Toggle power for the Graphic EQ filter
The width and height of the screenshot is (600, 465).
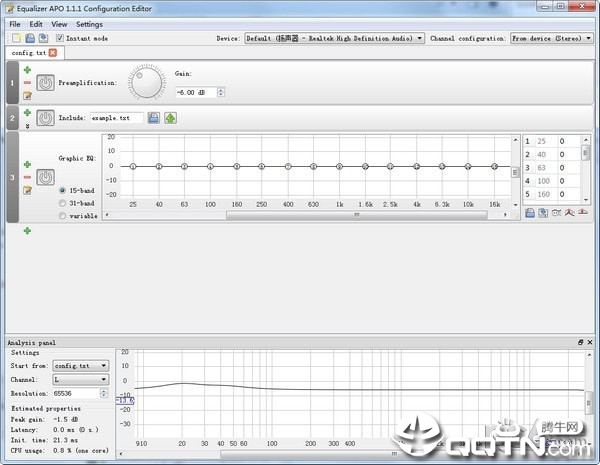(x=46, y=178)
